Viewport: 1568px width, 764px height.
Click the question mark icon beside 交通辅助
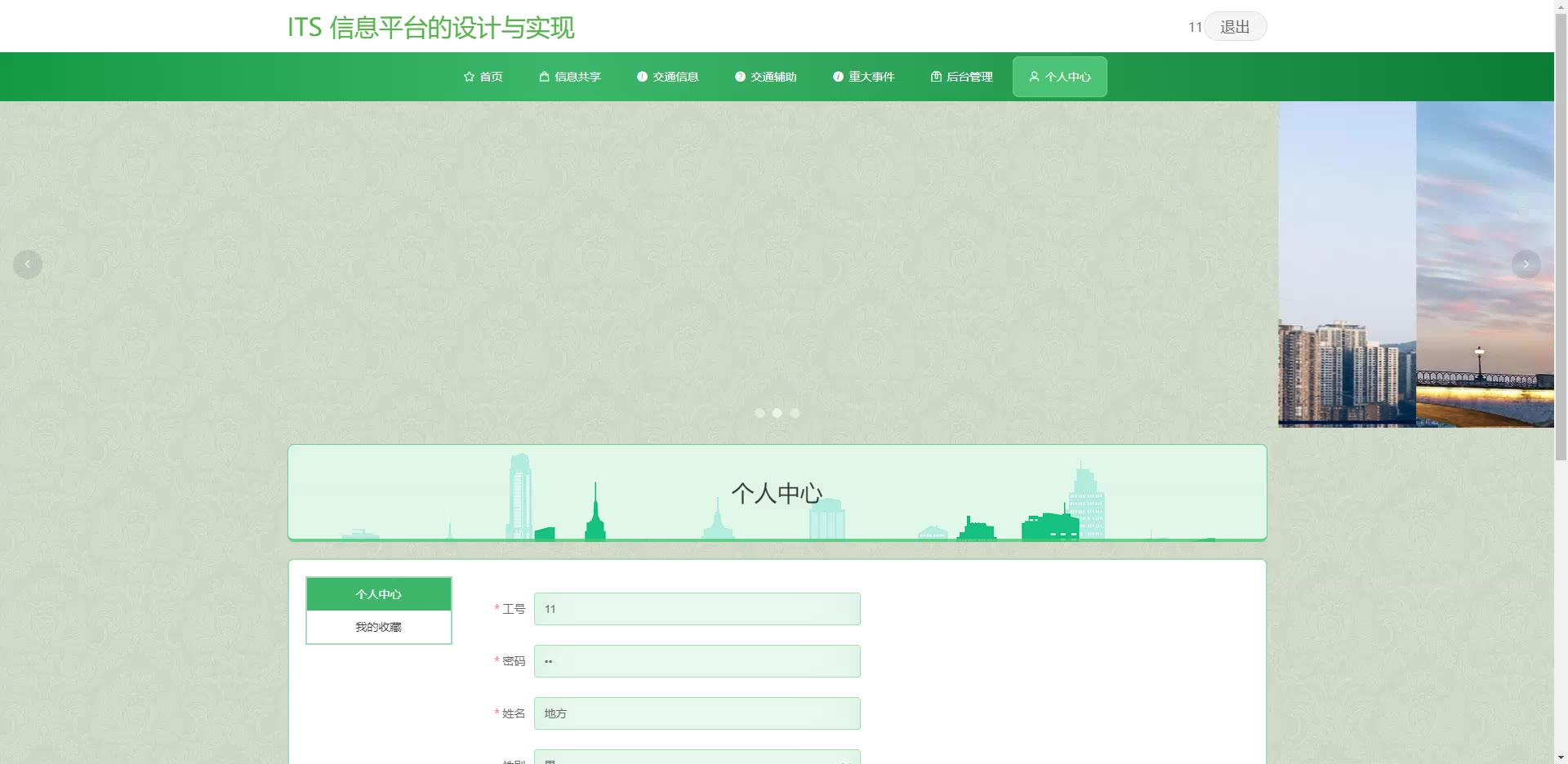click(x=740, y=77)
